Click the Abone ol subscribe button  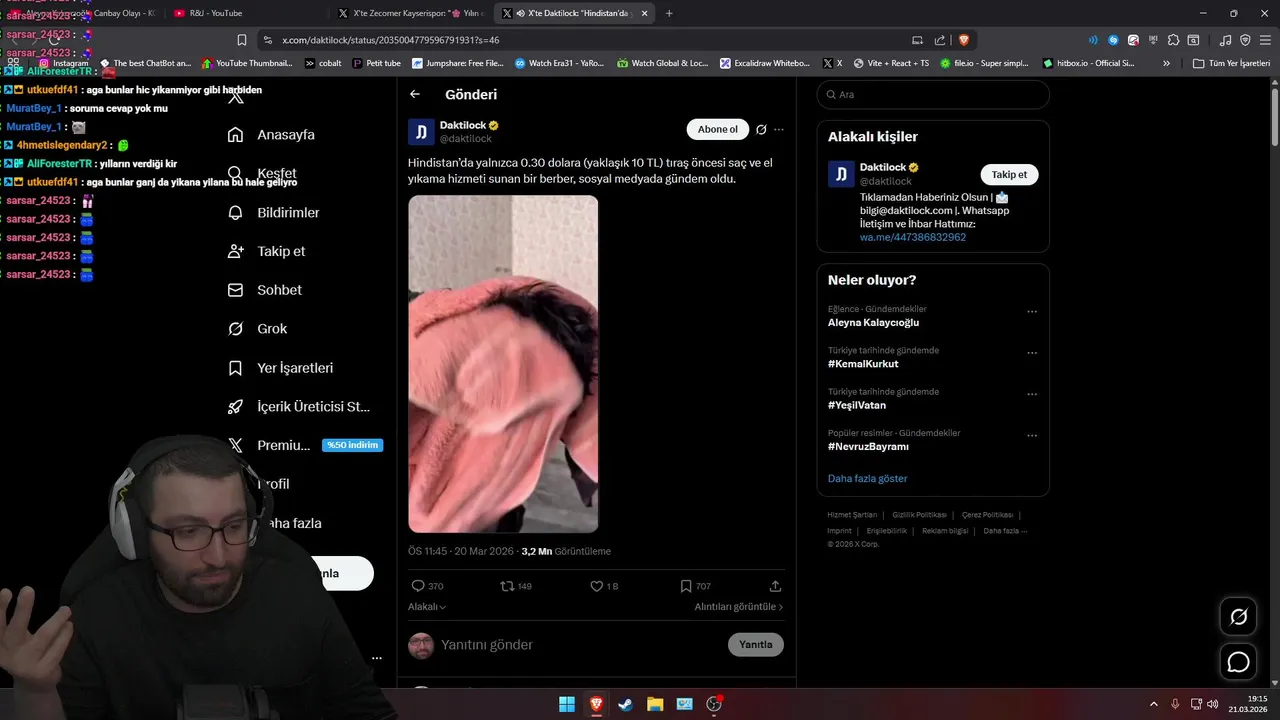pyautogui.click(x=717, y=129)
